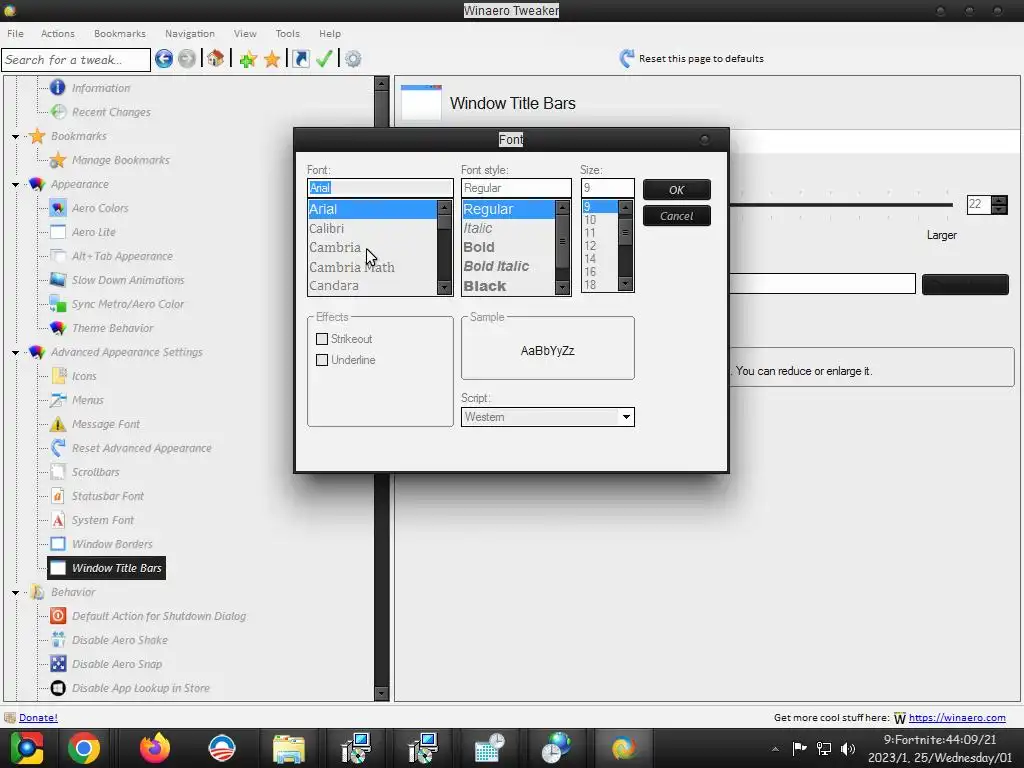Open Sync Metro/Aero Color item
Screen dimensions: 1024x768
click(x=128, y=304)
